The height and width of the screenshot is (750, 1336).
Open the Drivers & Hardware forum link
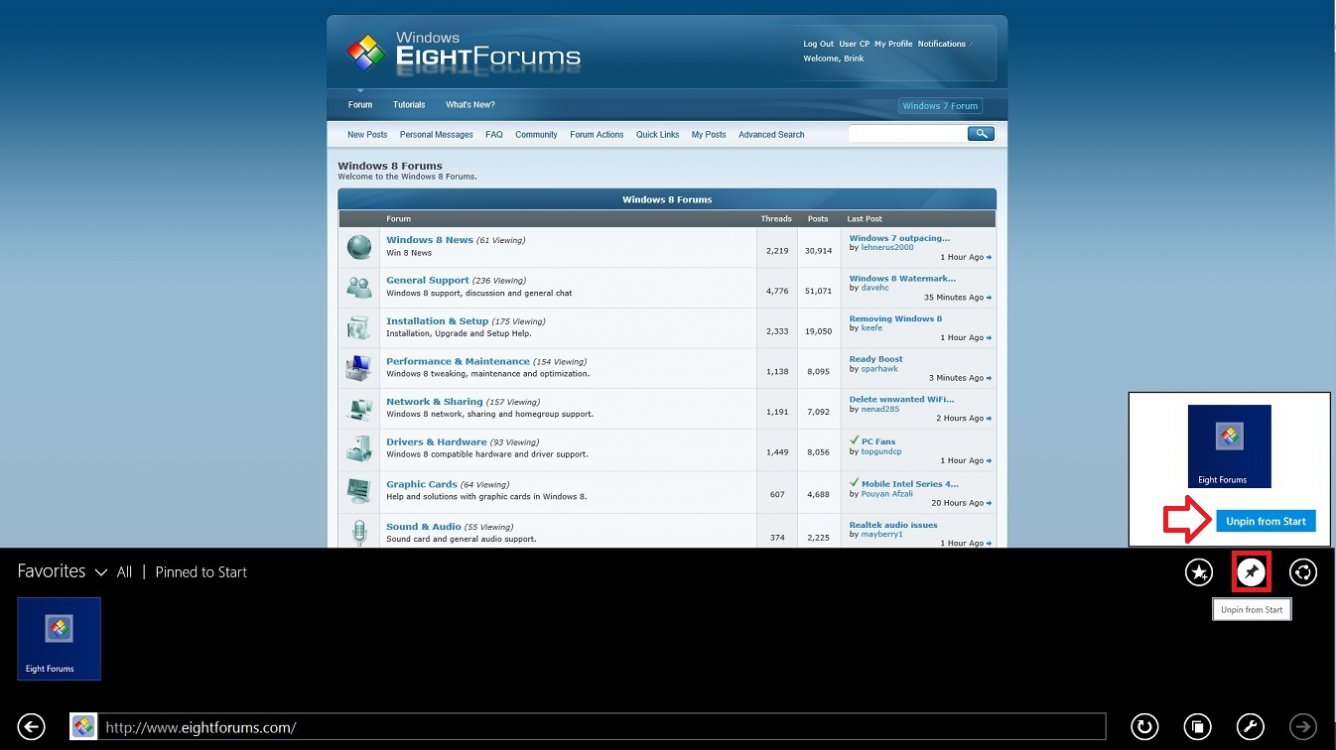[436, 442]
